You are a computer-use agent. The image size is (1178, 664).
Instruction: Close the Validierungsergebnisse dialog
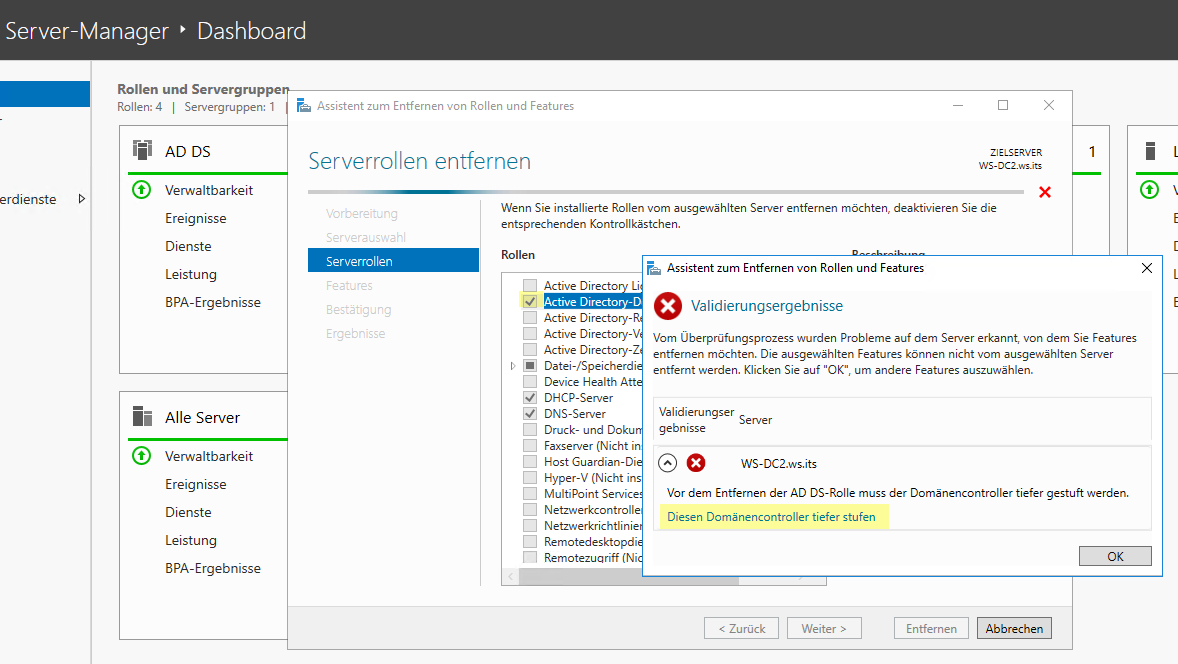[x=1146, y=268]
